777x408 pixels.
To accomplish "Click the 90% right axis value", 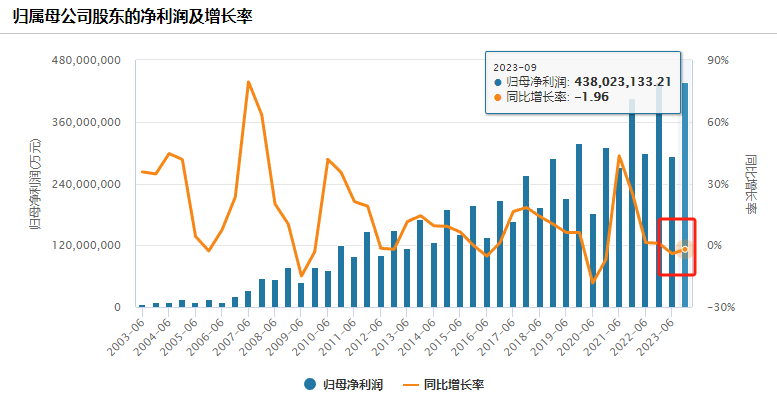I will pos(718,60).
